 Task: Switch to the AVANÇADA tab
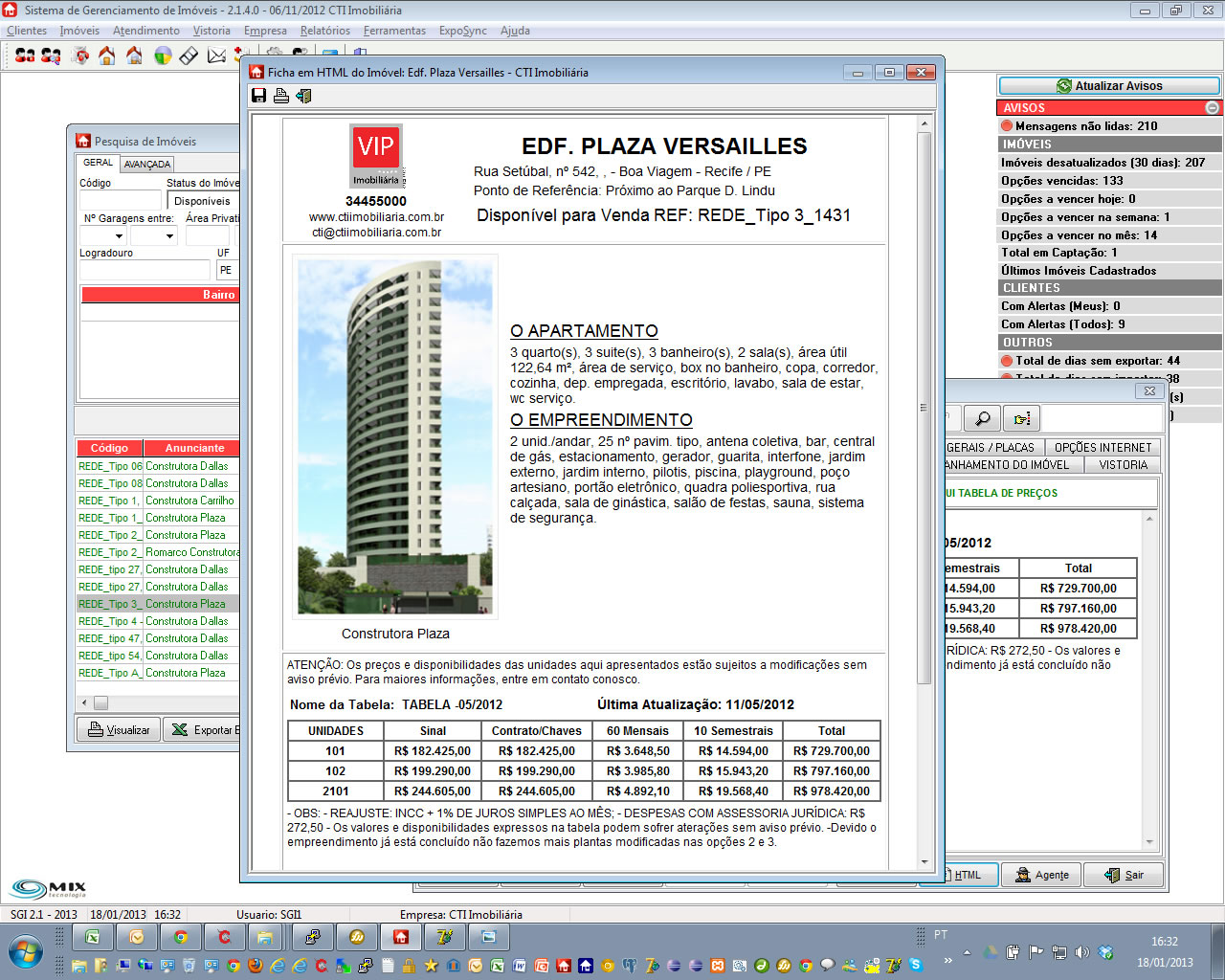(x=147, y=164)
